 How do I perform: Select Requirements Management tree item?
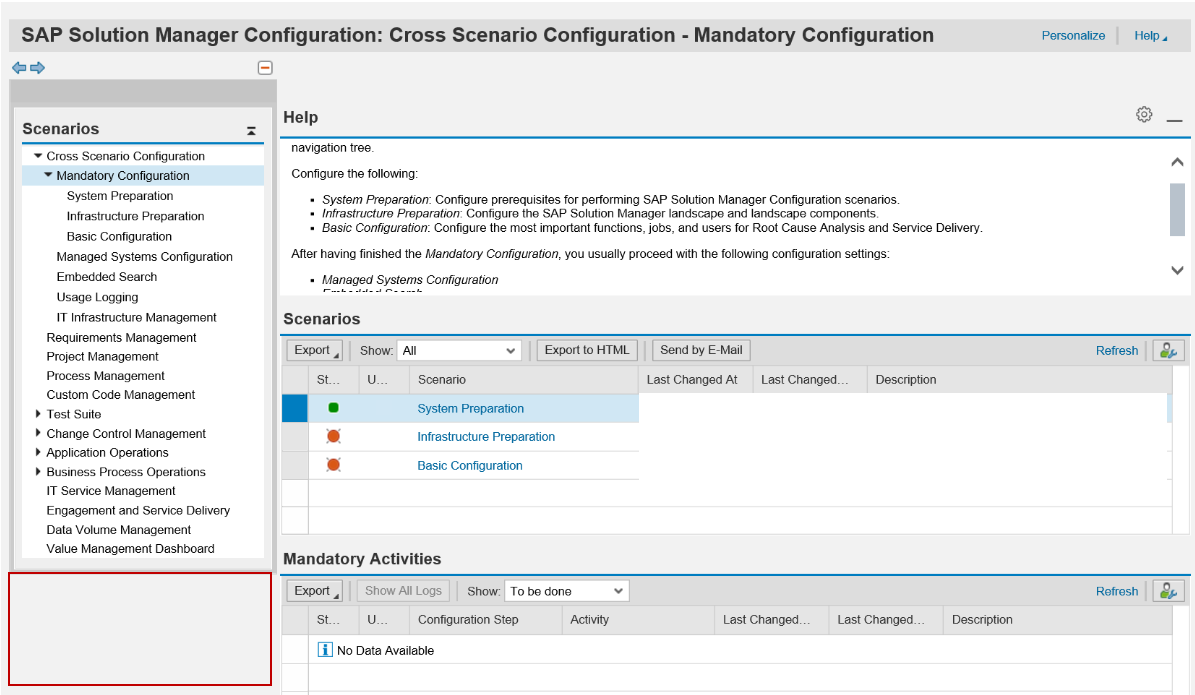tap(121, 338)
